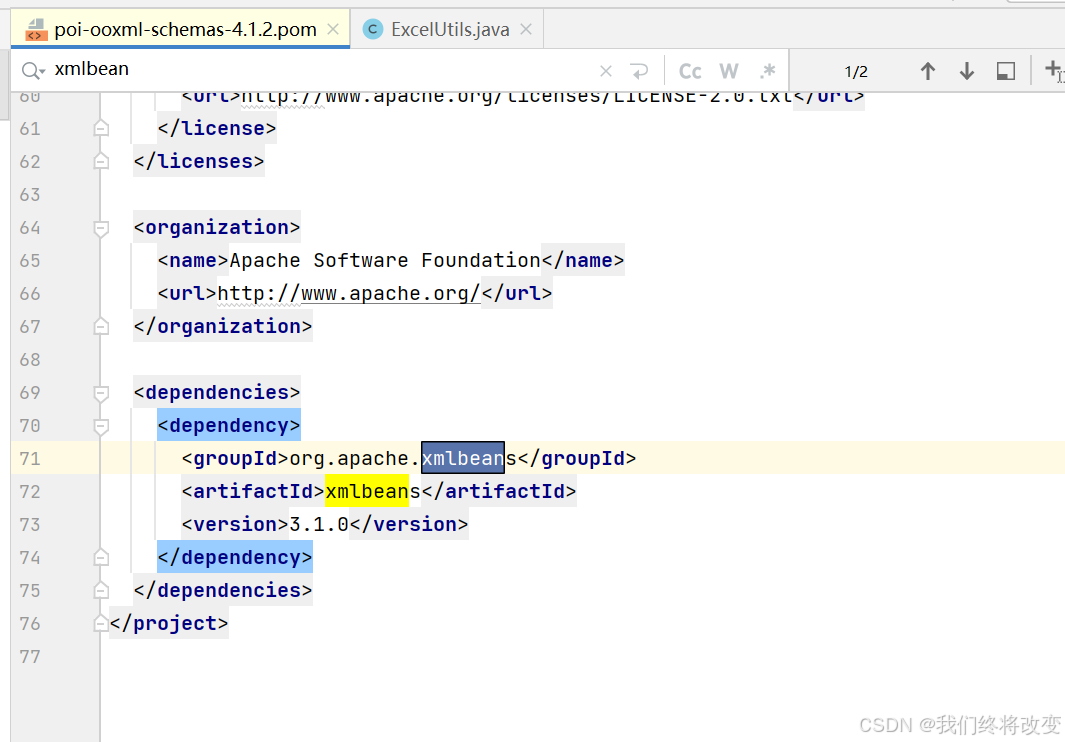The height and width of the screenshot is (742, 1065).
Task: Click the multiline search pilcrow icon
Action: click(x=638, y=70)
